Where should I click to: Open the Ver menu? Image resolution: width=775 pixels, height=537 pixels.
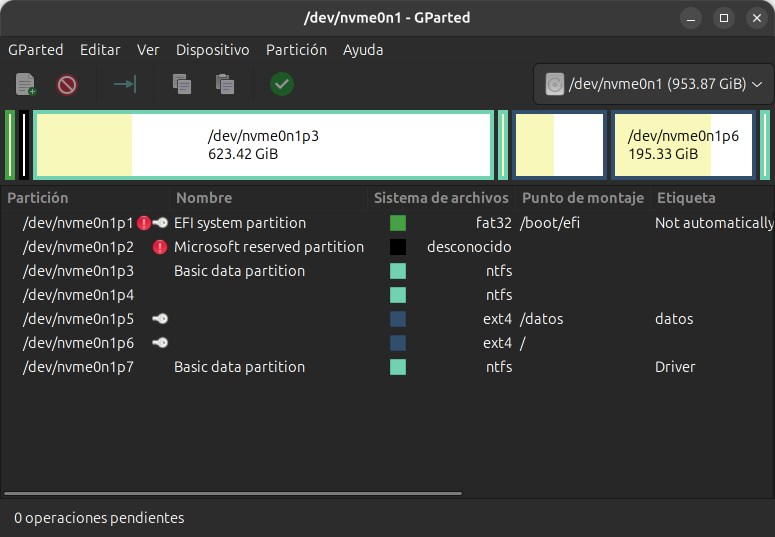pyautogui.click(x=148, y=50)
